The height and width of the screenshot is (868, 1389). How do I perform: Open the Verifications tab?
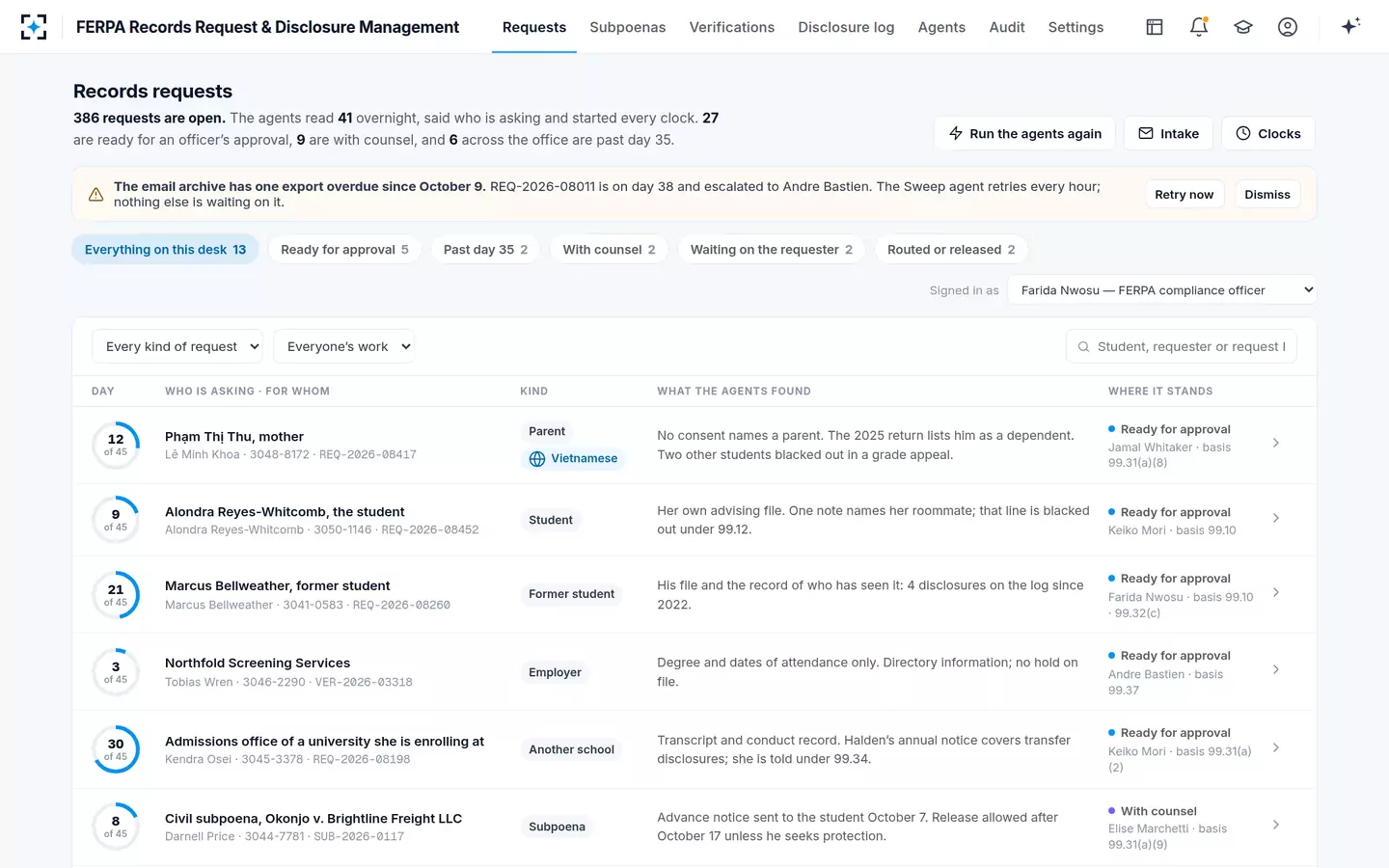pos(732,27)
